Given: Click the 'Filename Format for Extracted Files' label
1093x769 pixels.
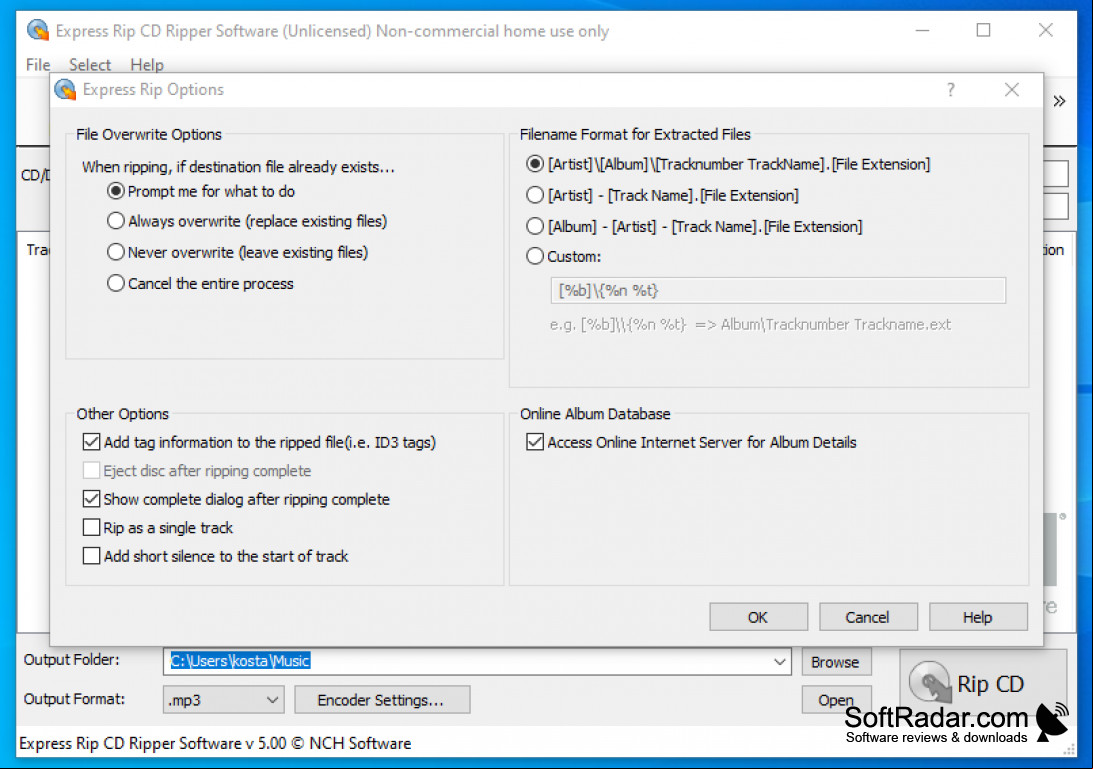Looking at the screenshot, I should coord(635,135).
